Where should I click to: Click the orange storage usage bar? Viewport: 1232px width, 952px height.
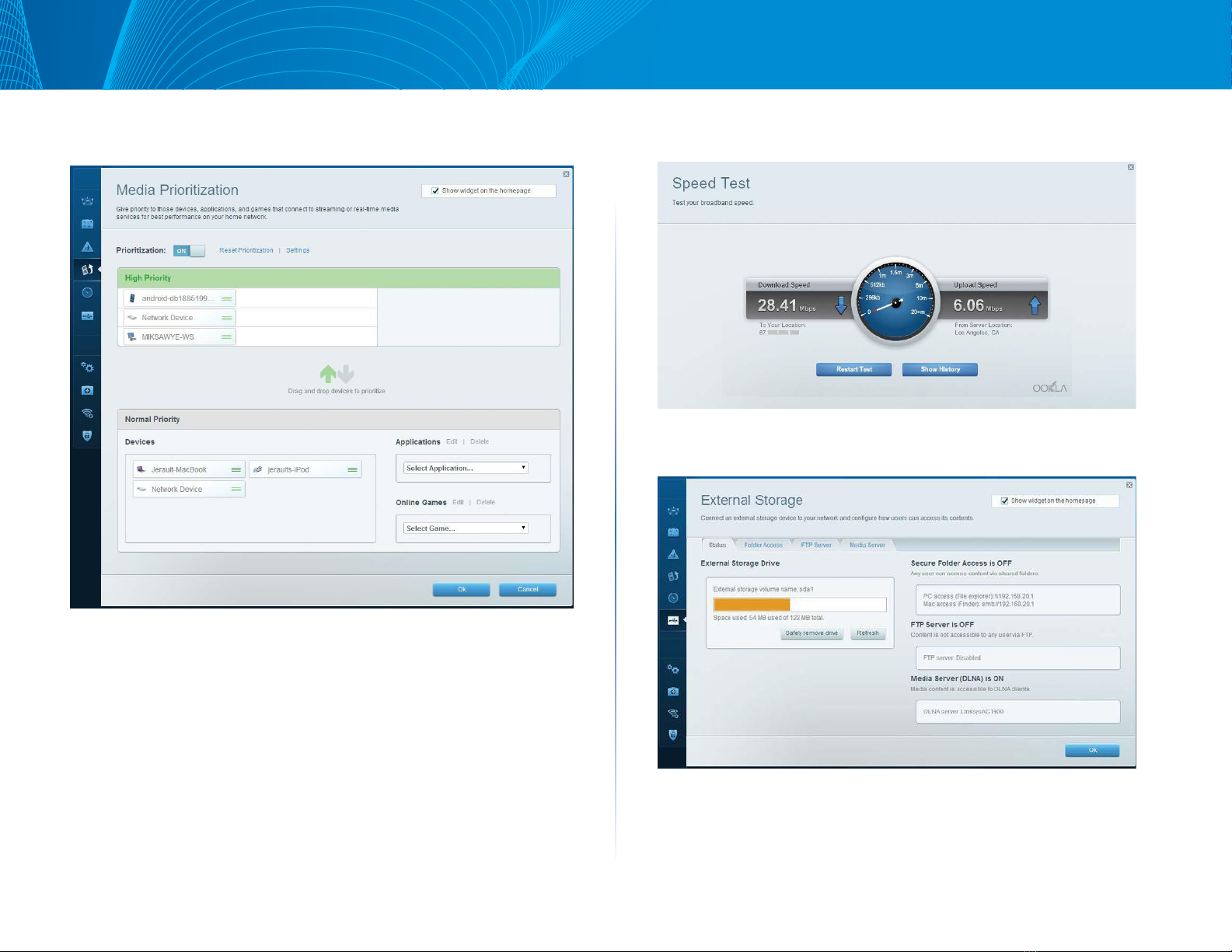pyautogui.click(x=752, y=605)
